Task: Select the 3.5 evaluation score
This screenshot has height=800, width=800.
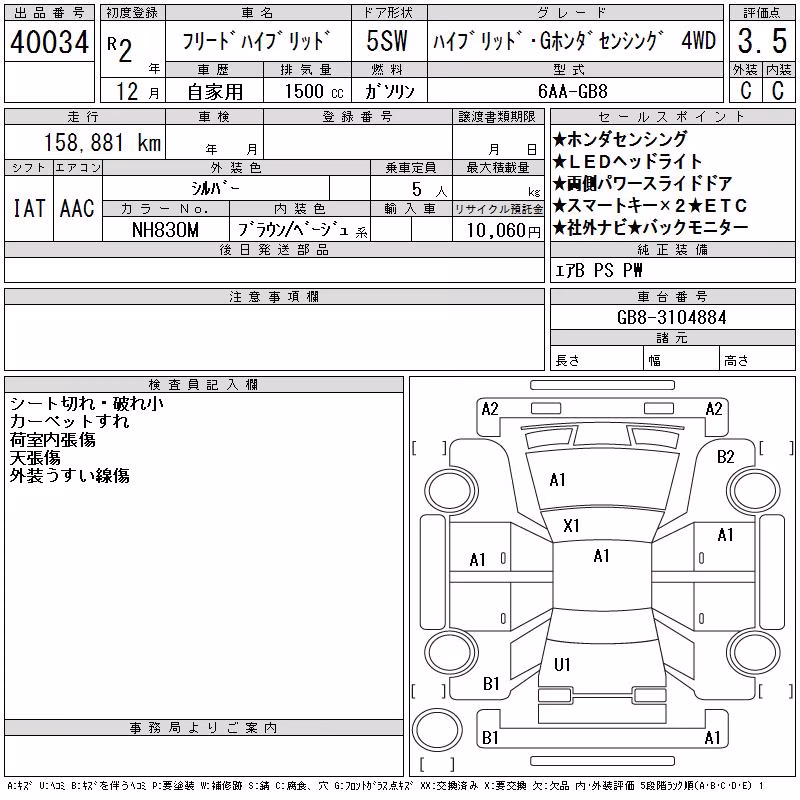Action: [762, 41]
